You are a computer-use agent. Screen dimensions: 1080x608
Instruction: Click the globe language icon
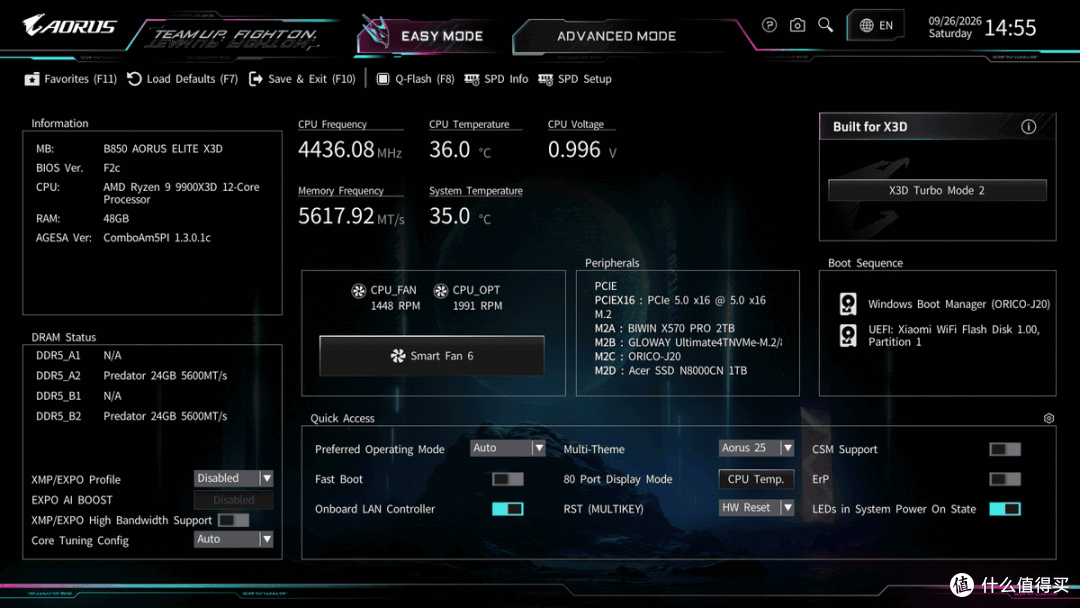point(866,25)
